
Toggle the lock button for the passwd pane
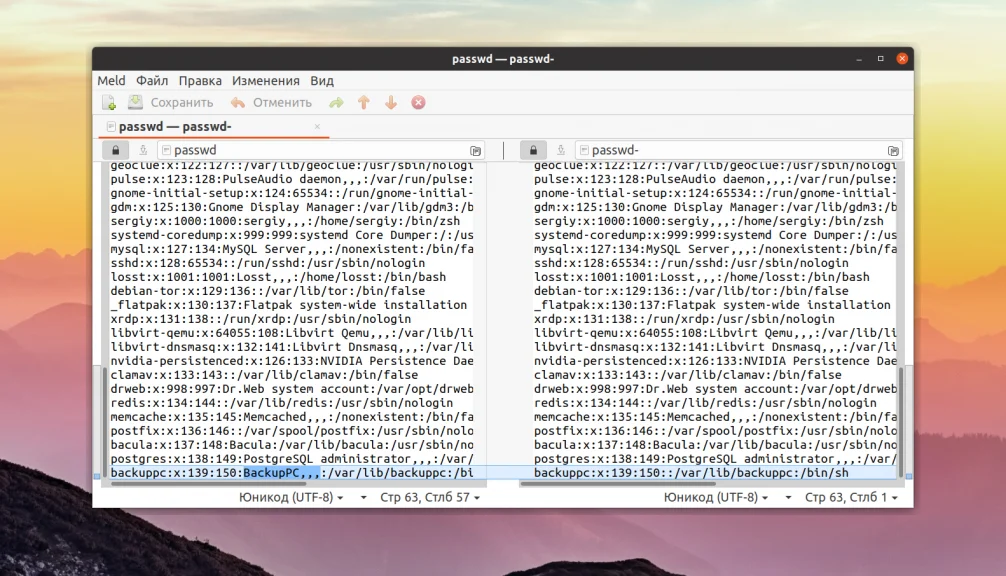115,150
